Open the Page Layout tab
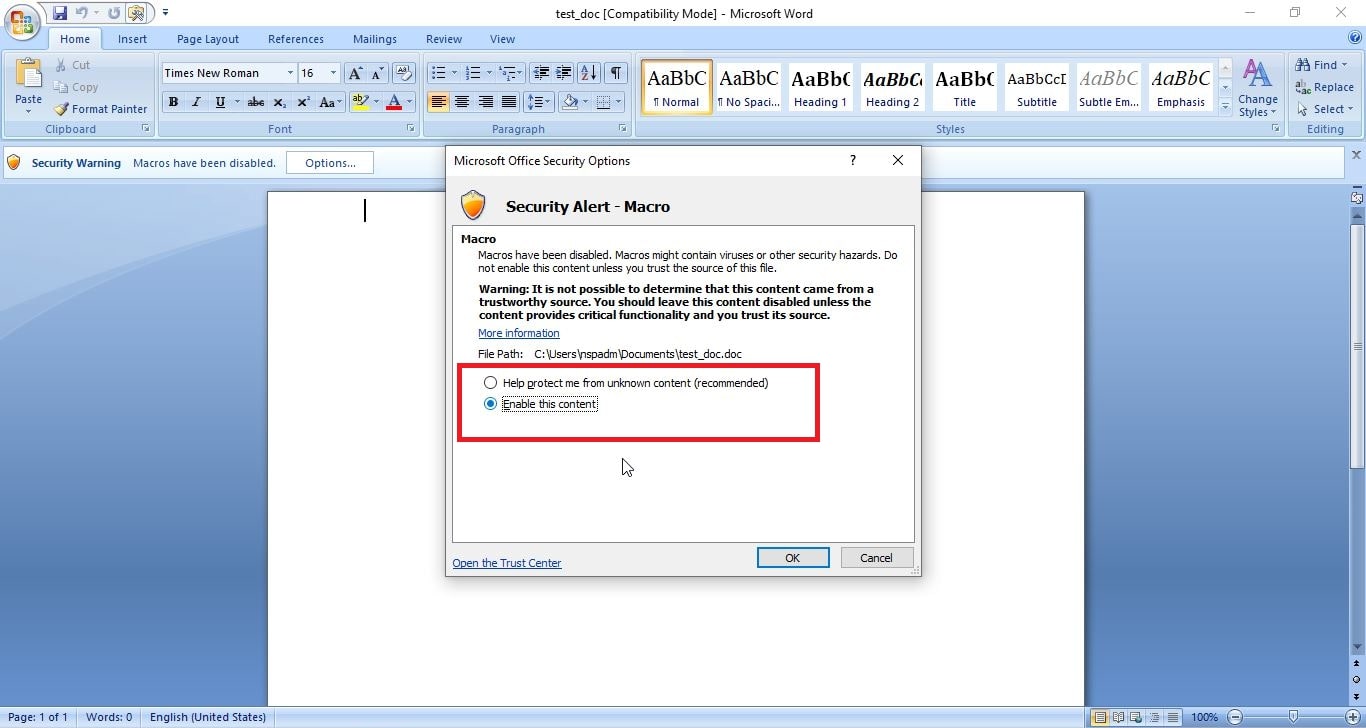Viewport: 1366px width, 728px height. tap(208, 39)
